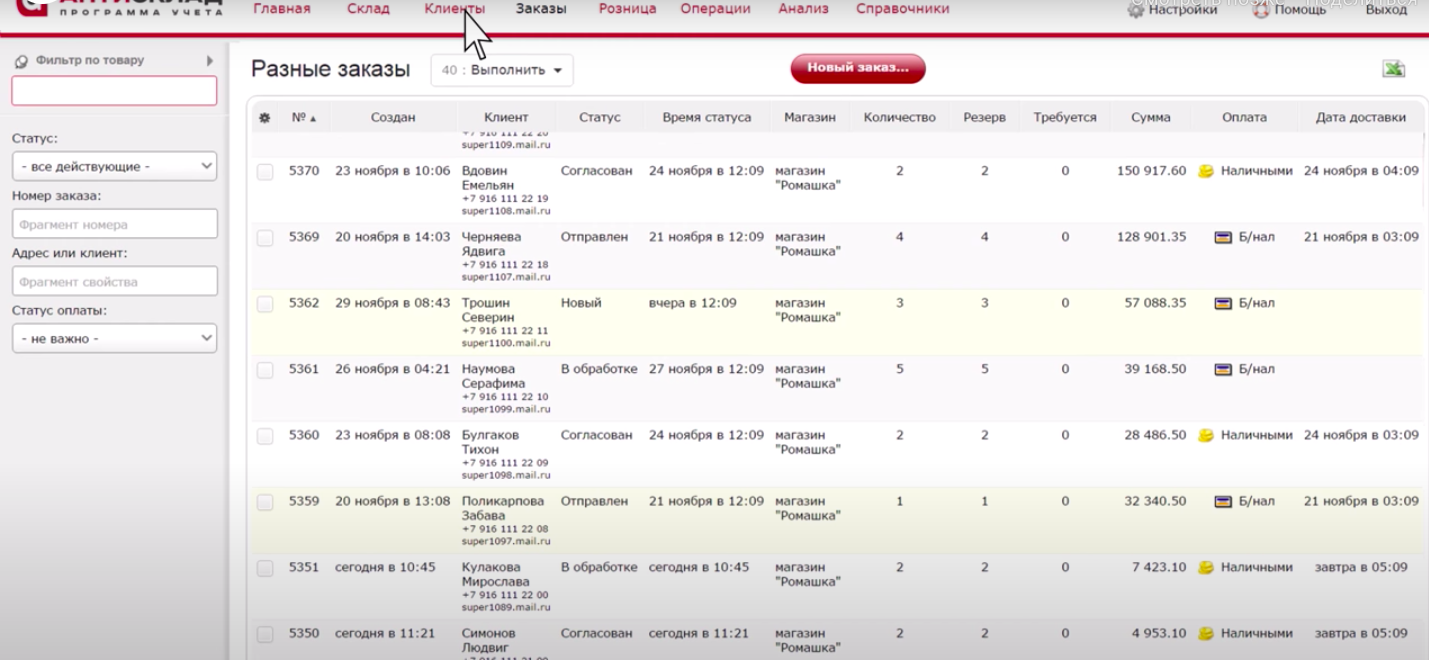Export orders via the Excel icon
This screenshot has width=1429, height=660.
click(1393, 69)
